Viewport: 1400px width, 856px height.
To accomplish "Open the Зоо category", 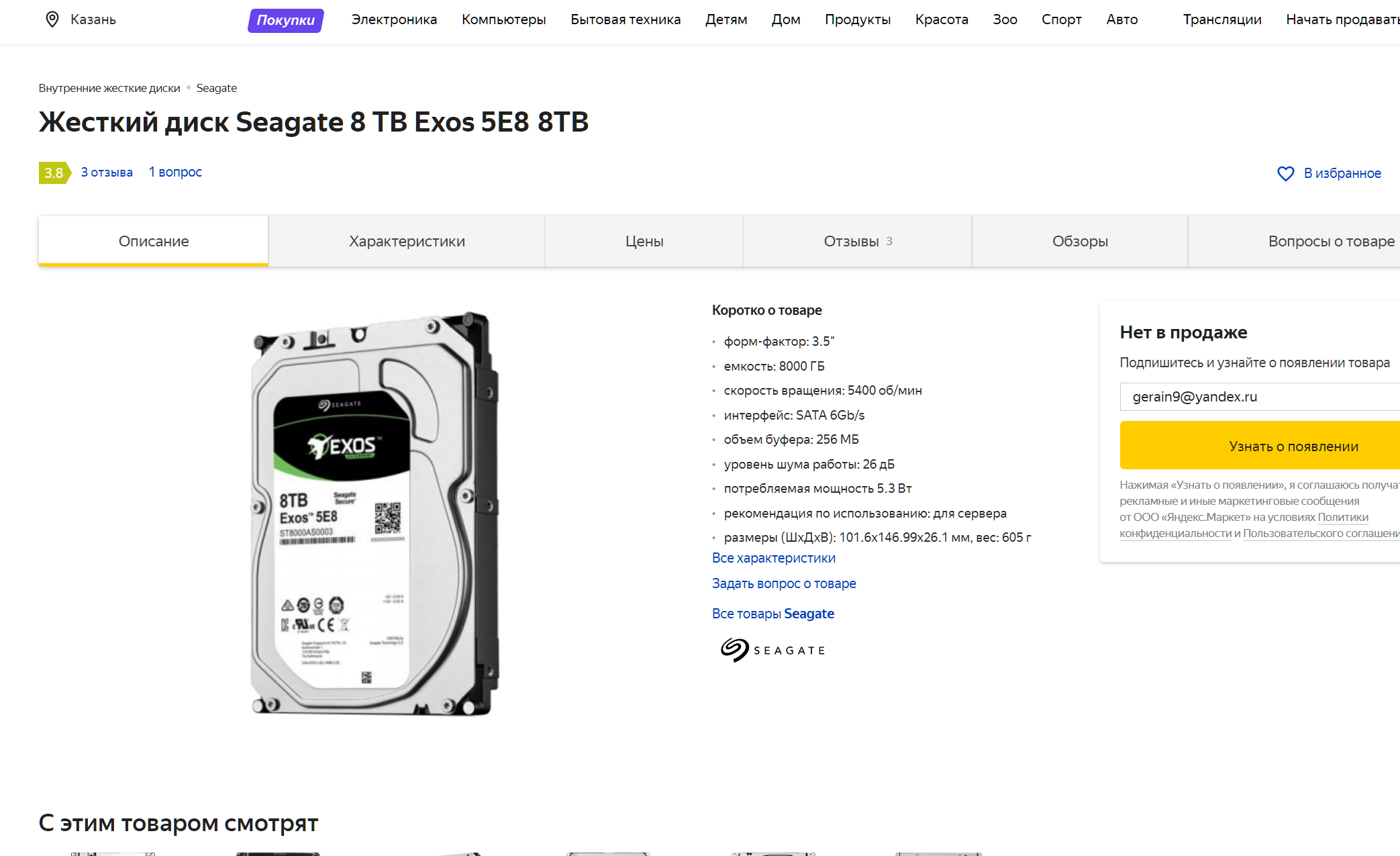I will coord(1005,19).
